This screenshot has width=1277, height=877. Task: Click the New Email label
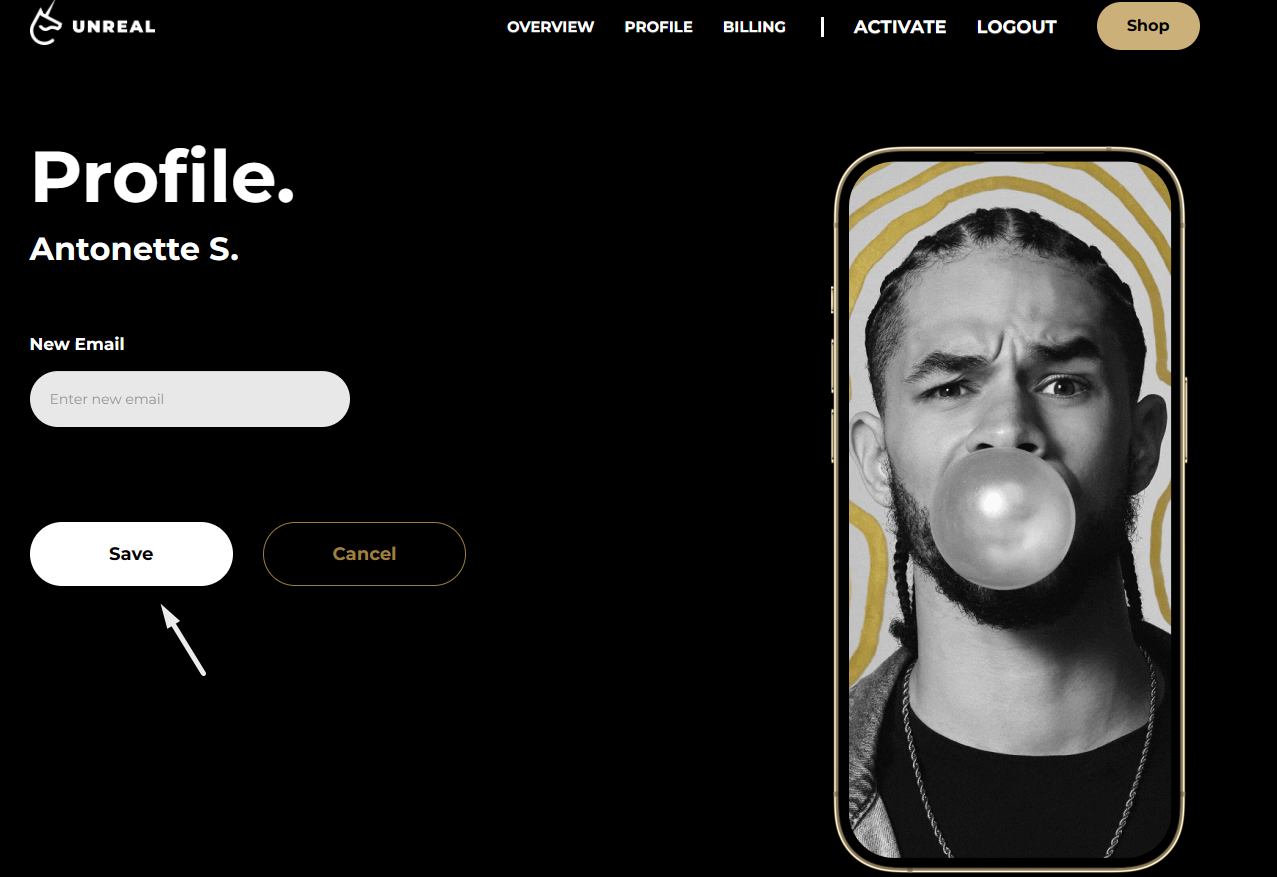(77, 344)
